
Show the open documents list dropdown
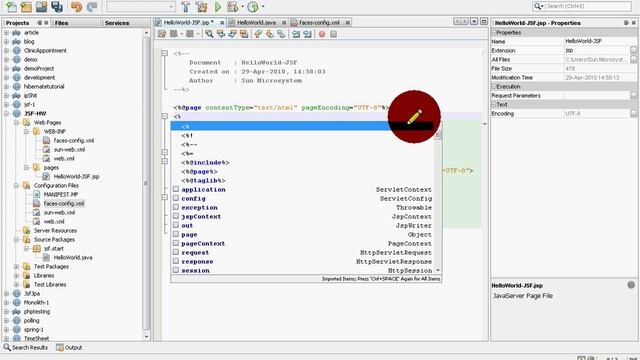coord(474,21)
